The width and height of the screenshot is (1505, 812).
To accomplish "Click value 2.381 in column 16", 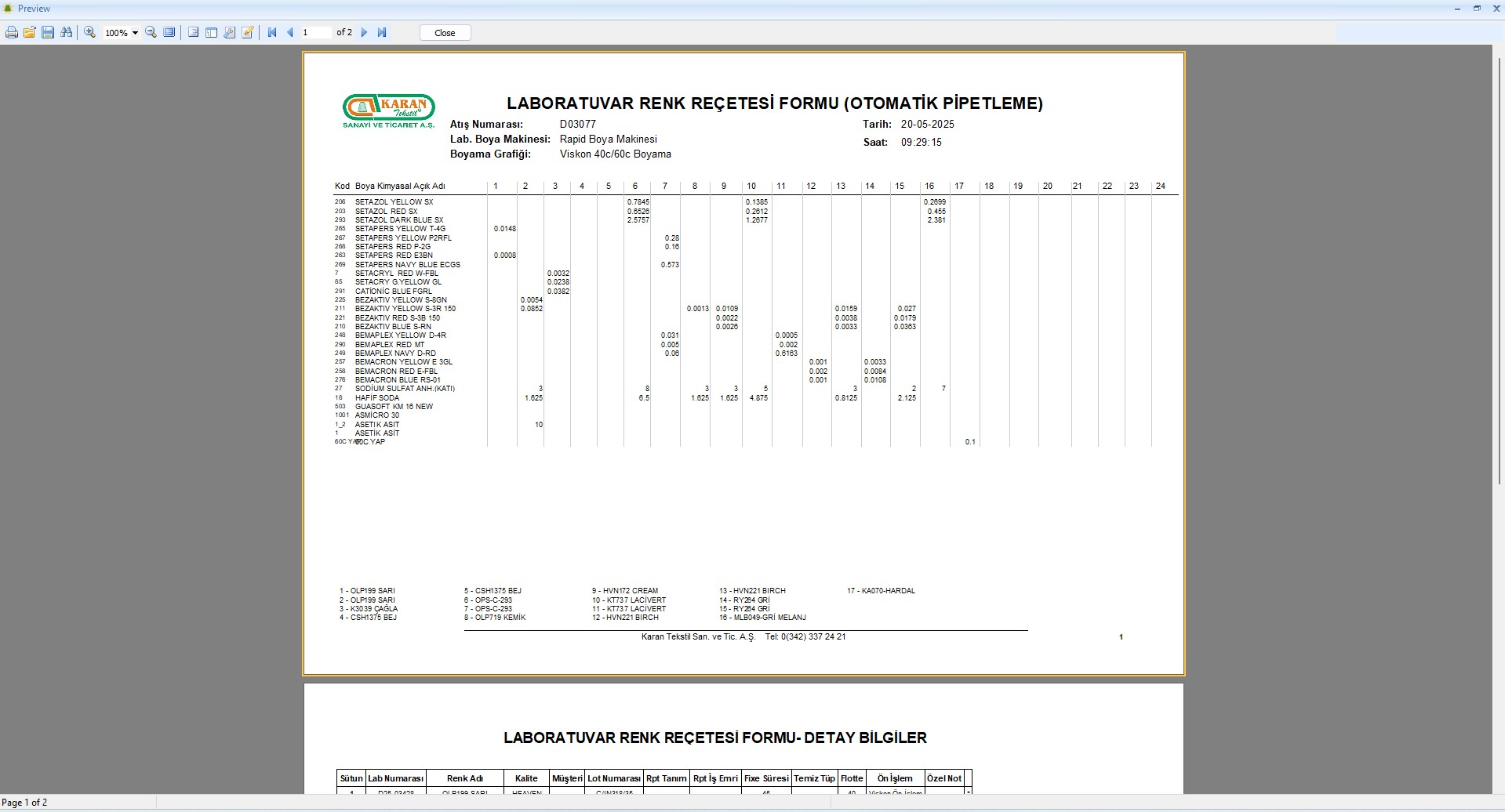I will point(936,220).
